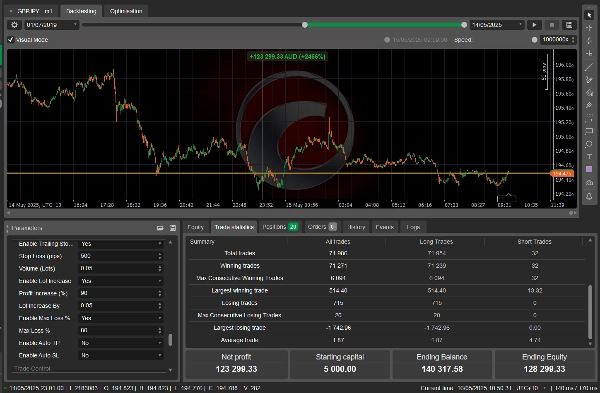Open Enable Trailing Stop dropdown
The width and height of the screenshot is (600, 393).
pyautogui.click(x=121, y=244)
